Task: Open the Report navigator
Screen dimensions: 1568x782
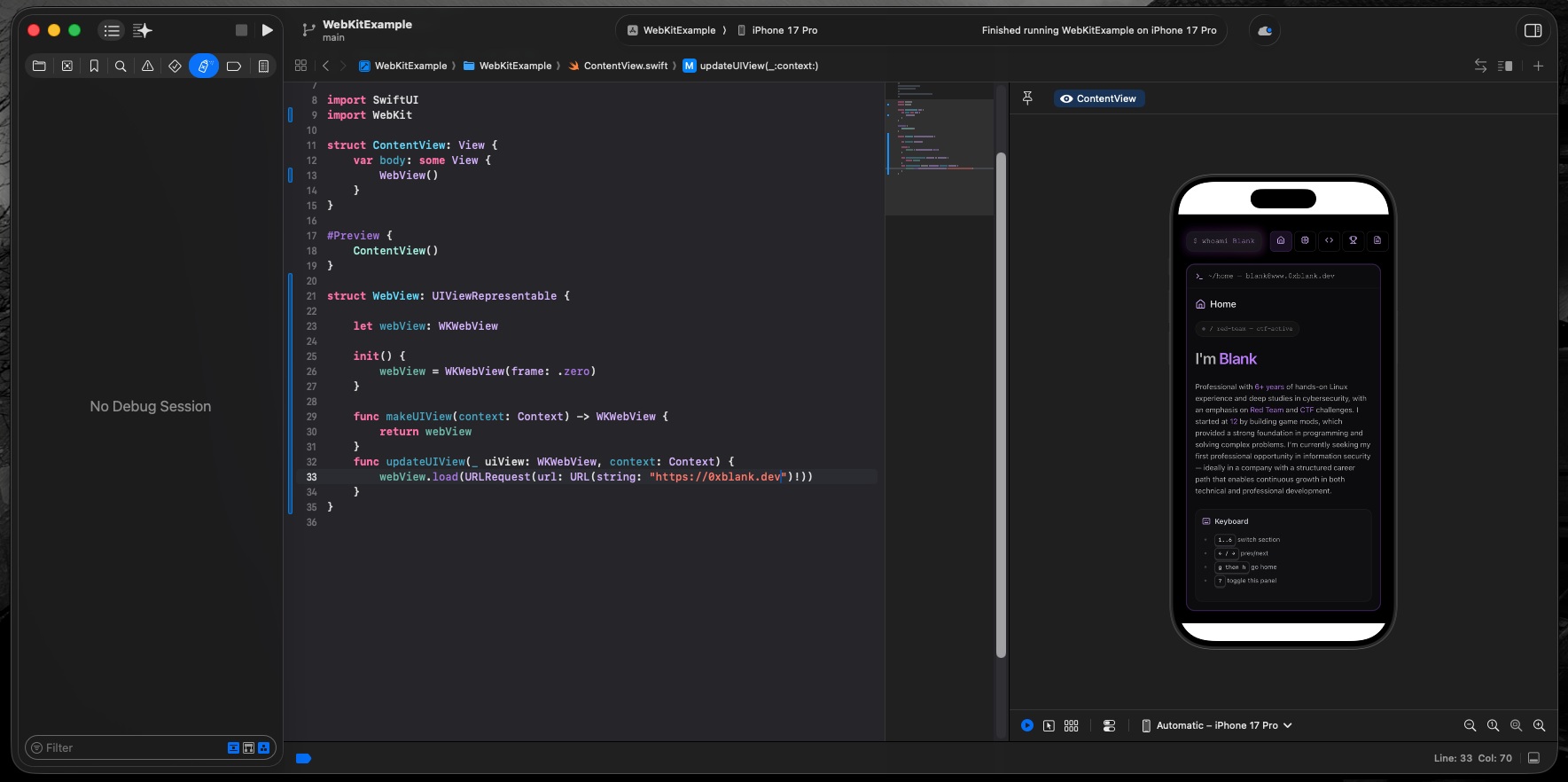Action: click(263, 66)
